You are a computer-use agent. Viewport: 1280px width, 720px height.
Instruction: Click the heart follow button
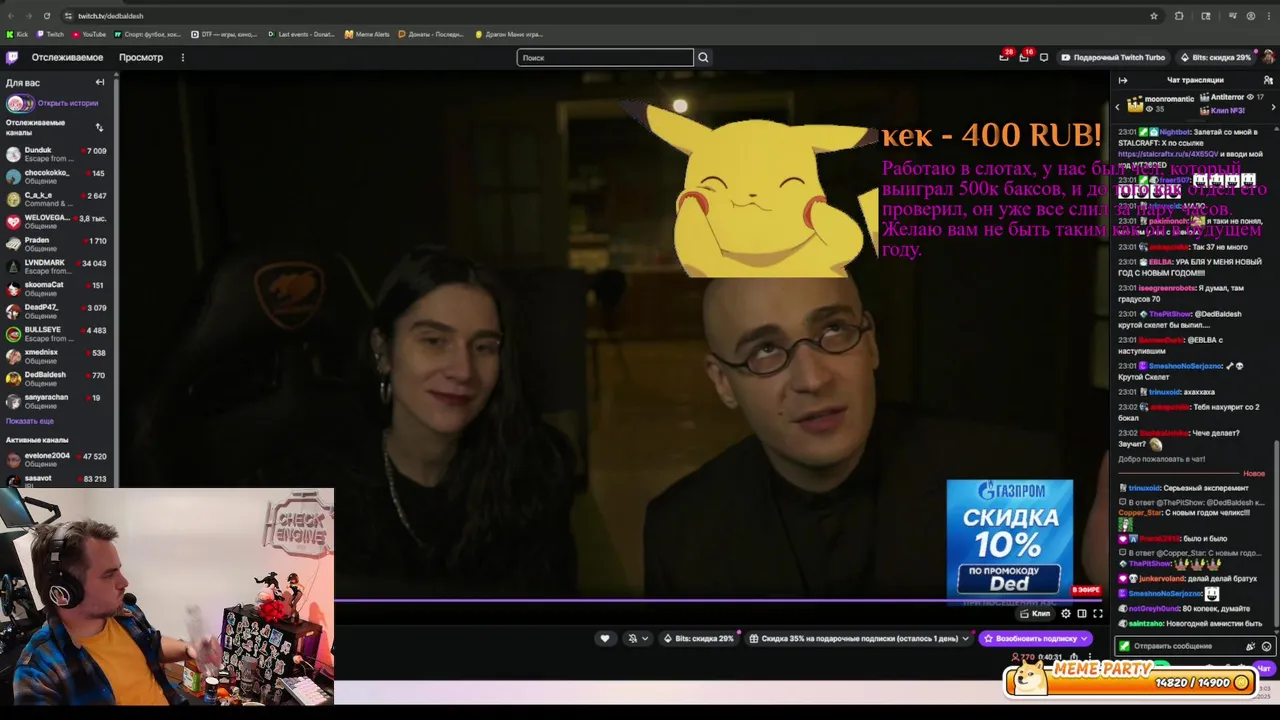tap(604, 638)
